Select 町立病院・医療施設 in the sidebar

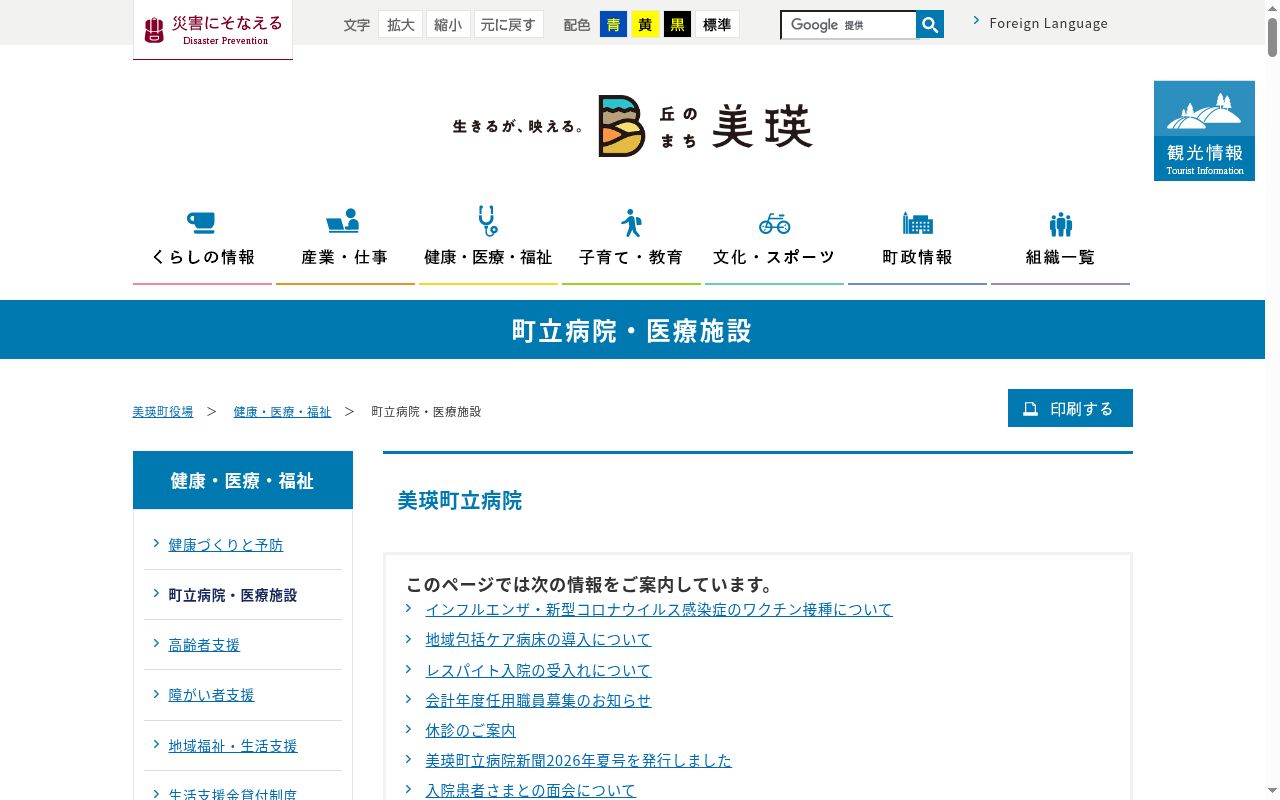[233, 595]
